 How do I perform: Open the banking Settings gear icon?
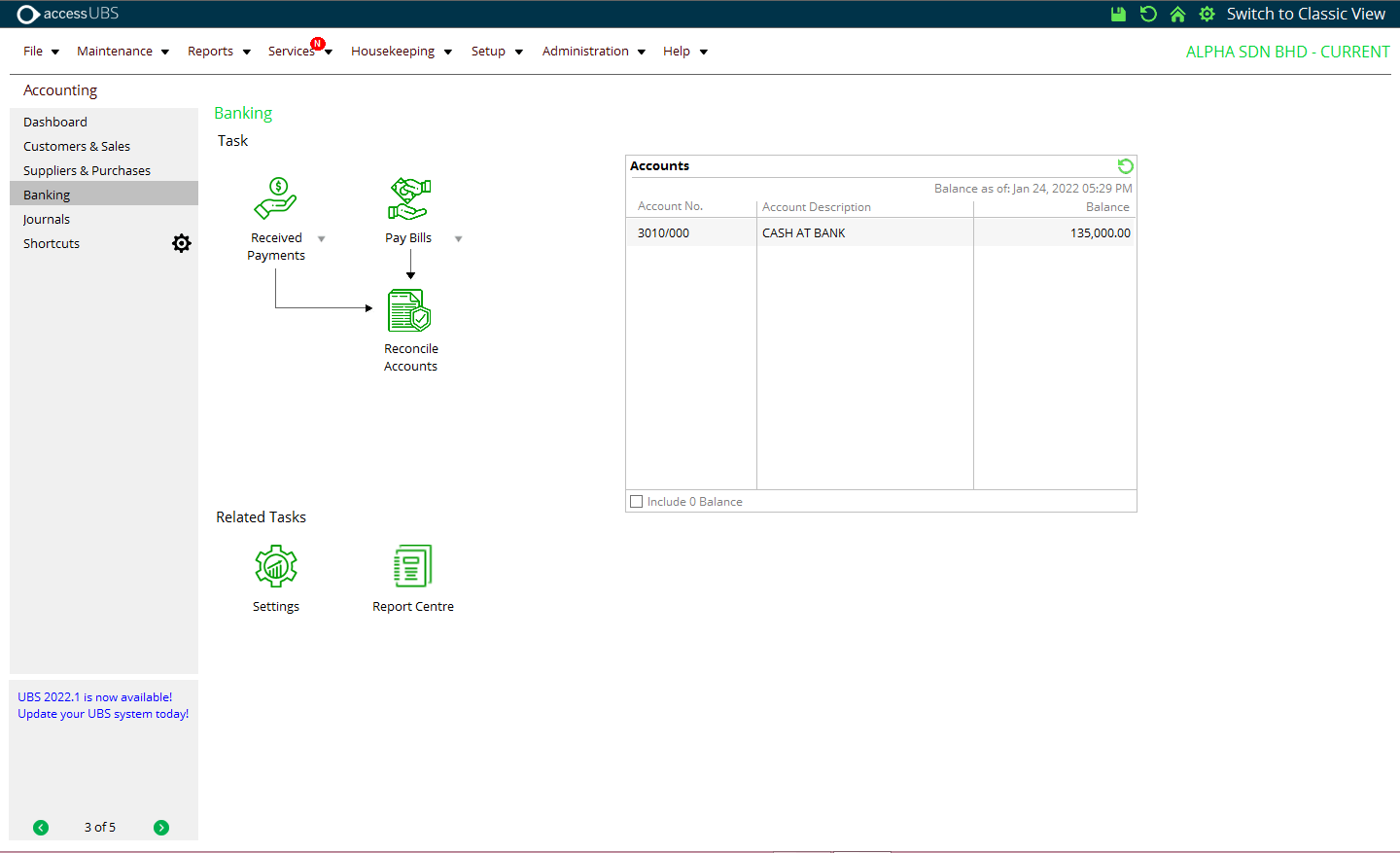pyautogui.click(x=276, y=566)
